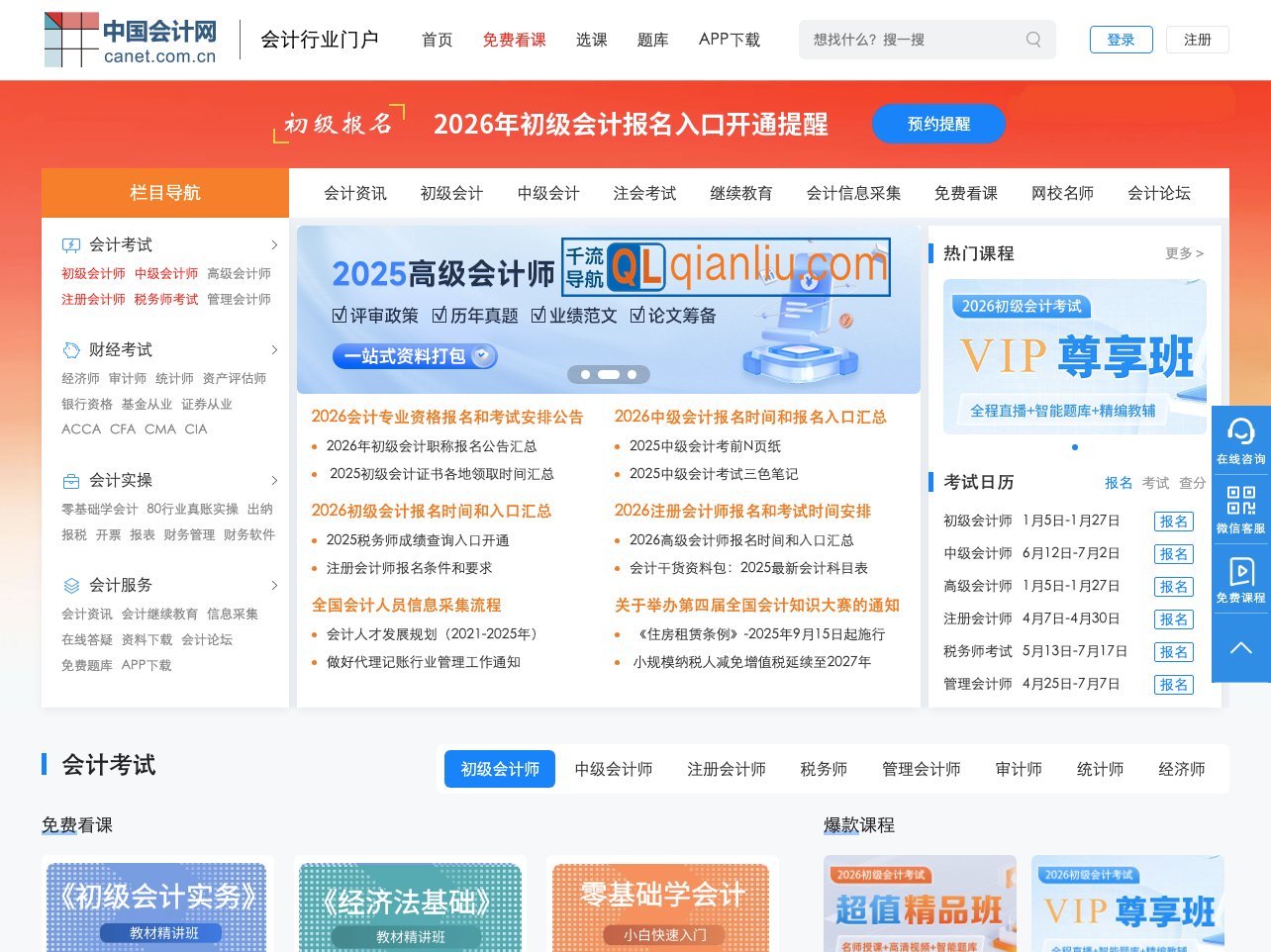Open the 2026年初级会计职称报名公告汇总 link
1271x952 pixels.
[432, 445]
